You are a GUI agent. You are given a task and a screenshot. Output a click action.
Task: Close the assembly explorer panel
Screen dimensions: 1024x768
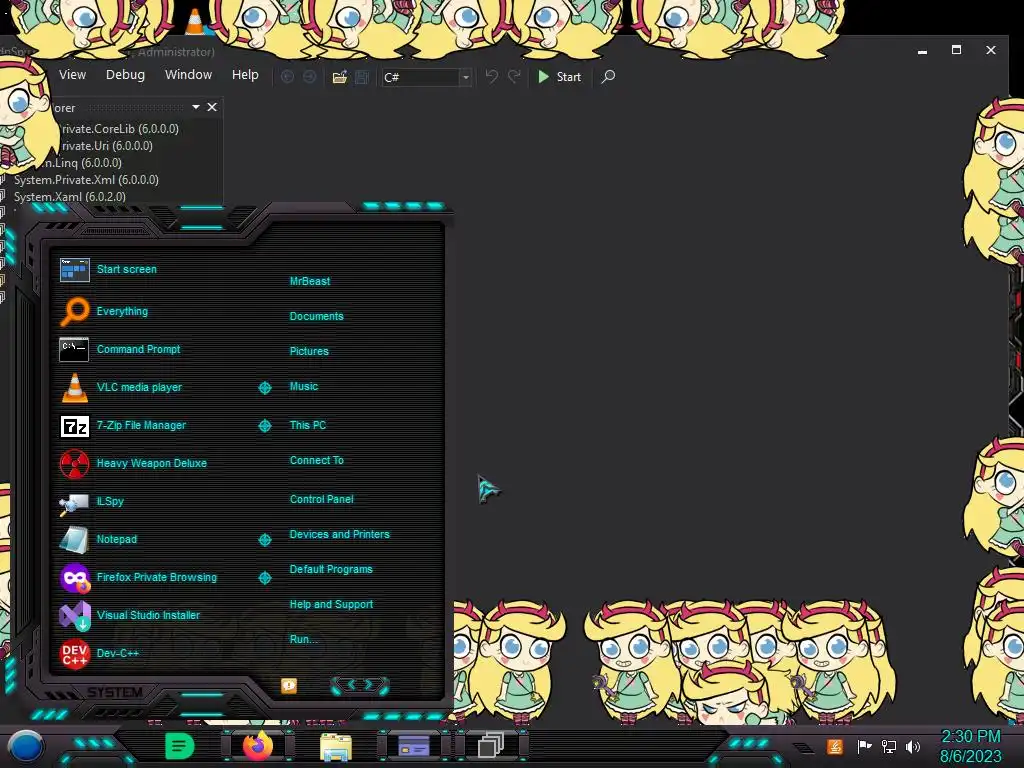tap(212, 107)
